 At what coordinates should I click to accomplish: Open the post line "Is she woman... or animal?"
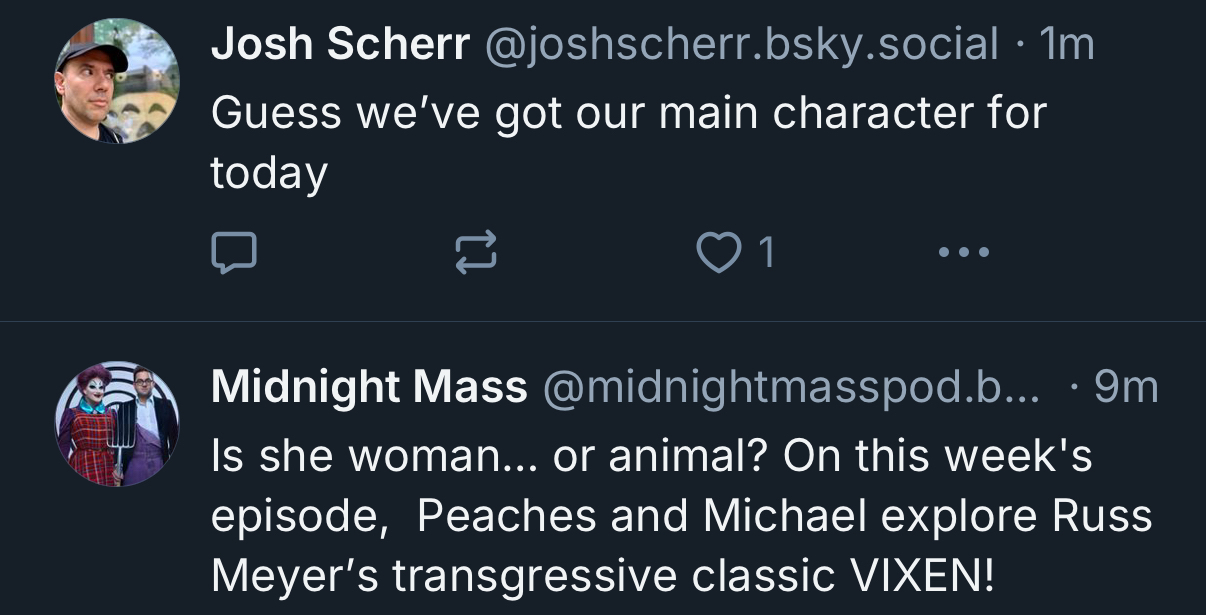(x=650, y=457)
